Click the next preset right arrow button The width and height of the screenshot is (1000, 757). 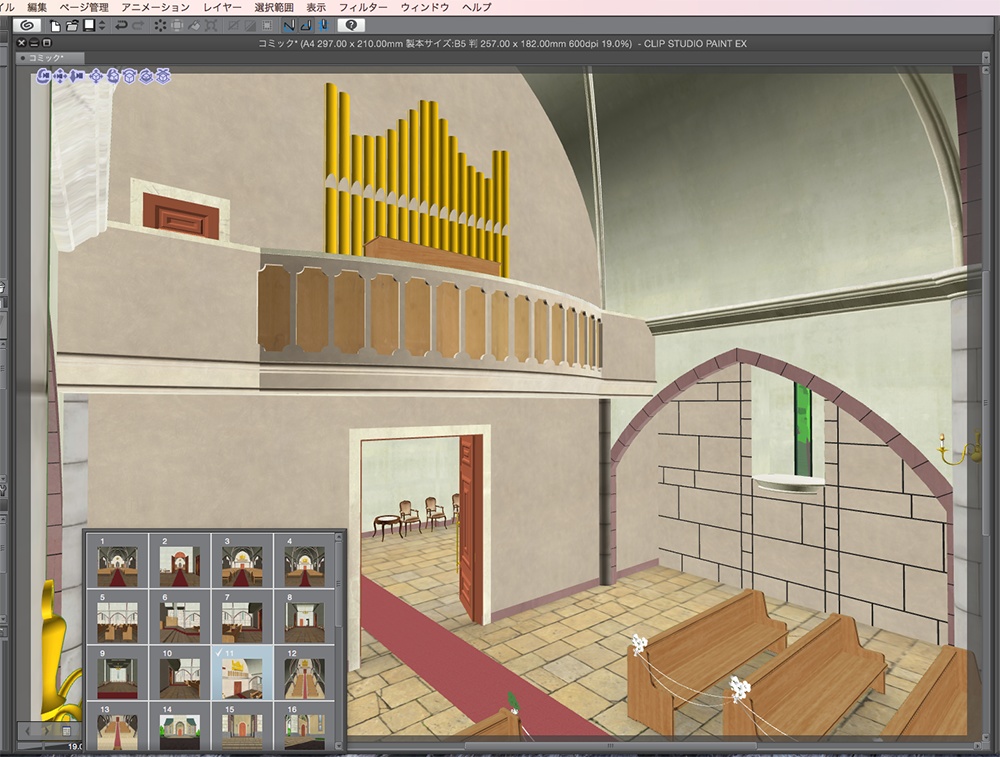(x=48, y=732)
